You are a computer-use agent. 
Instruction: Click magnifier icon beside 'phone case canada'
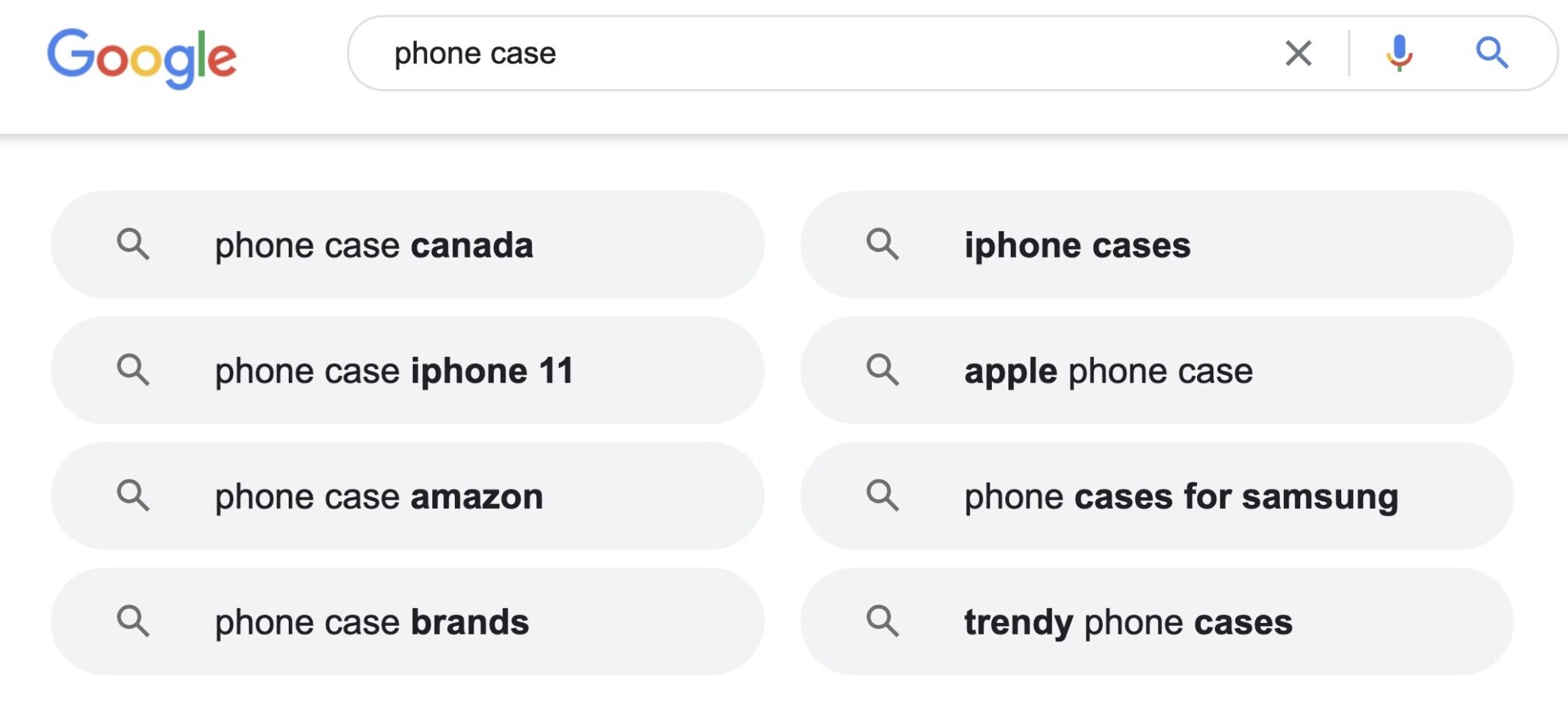[133, 244]
